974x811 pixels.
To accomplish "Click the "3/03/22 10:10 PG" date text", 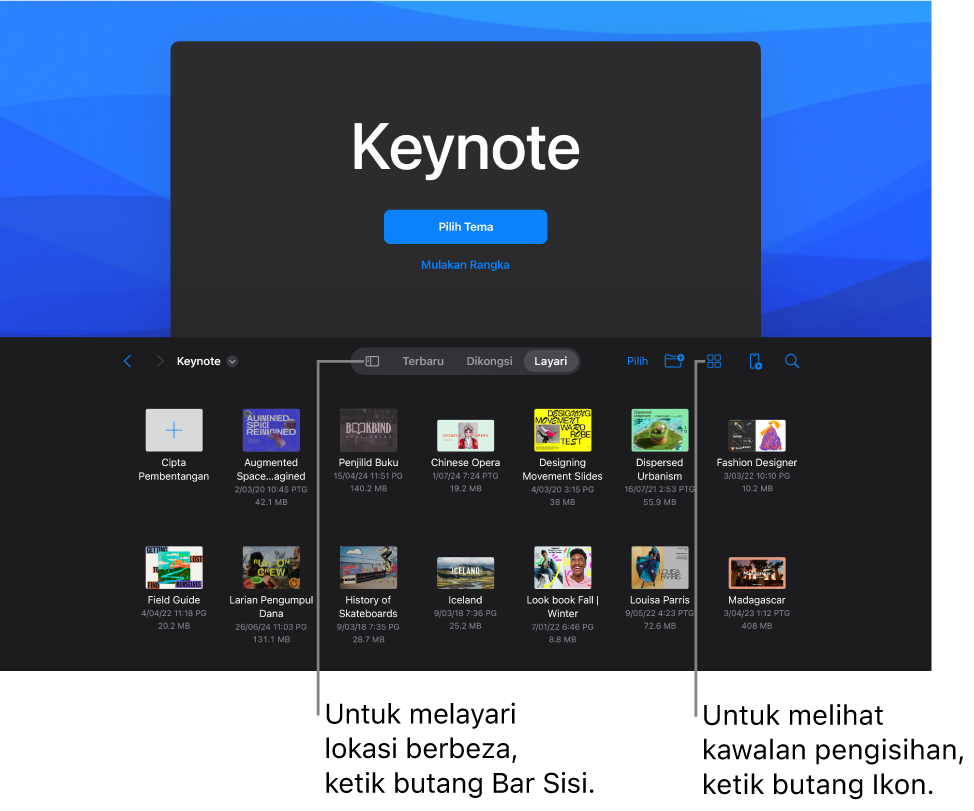I will 757,476.
